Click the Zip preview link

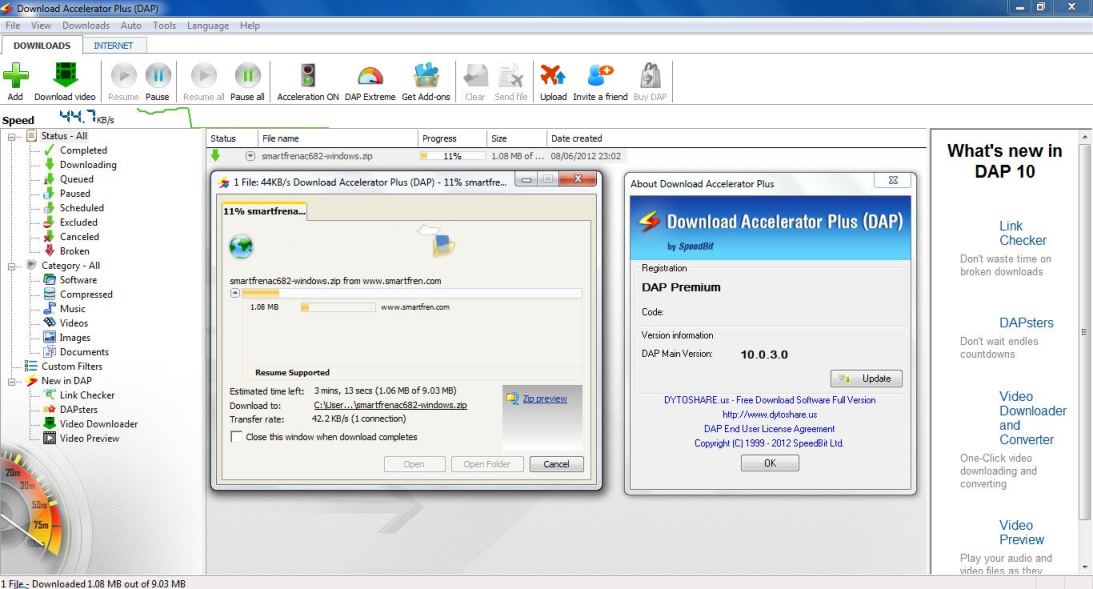point(544,399)
